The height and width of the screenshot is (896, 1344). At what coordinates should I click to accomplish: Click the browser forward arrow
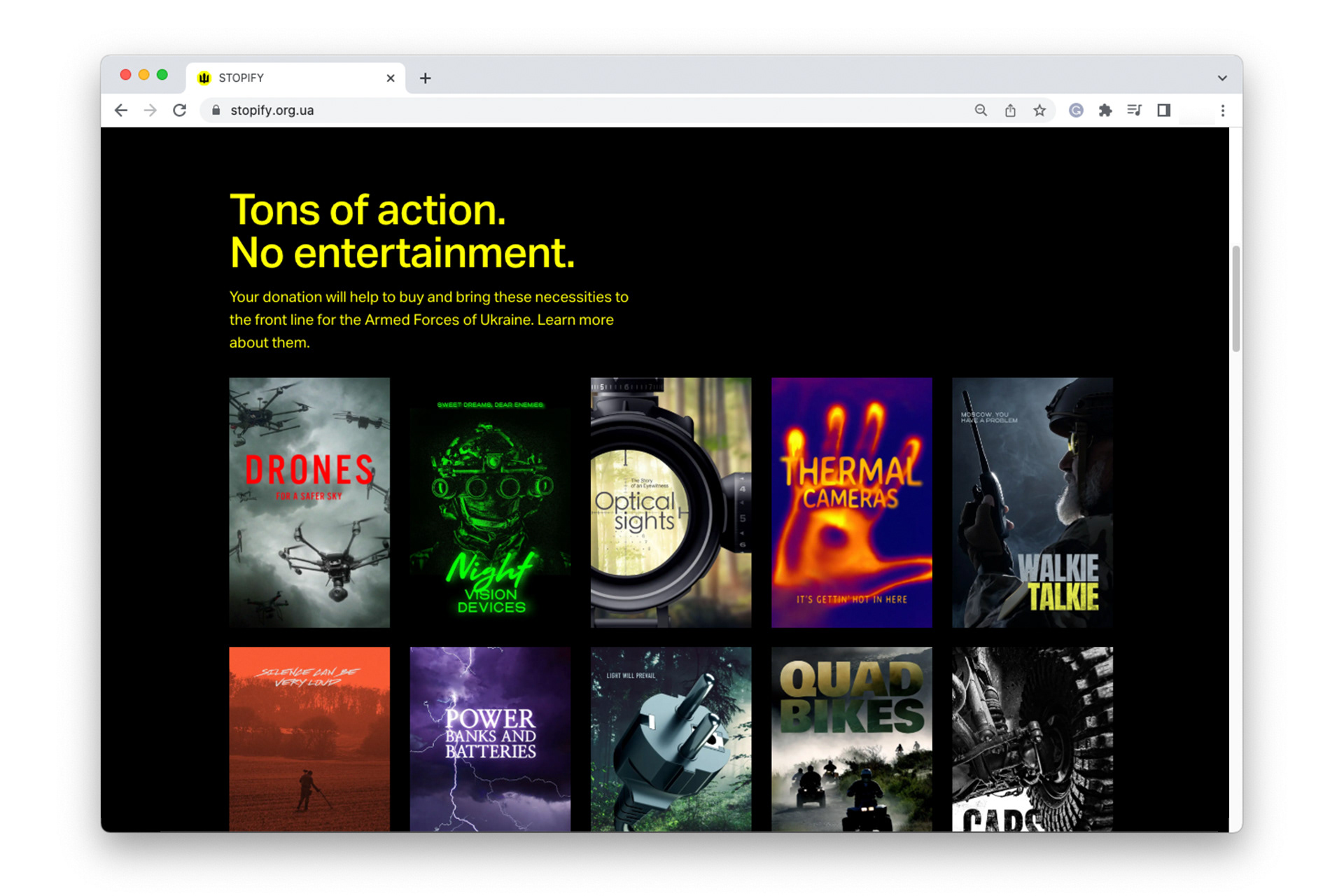150,111
